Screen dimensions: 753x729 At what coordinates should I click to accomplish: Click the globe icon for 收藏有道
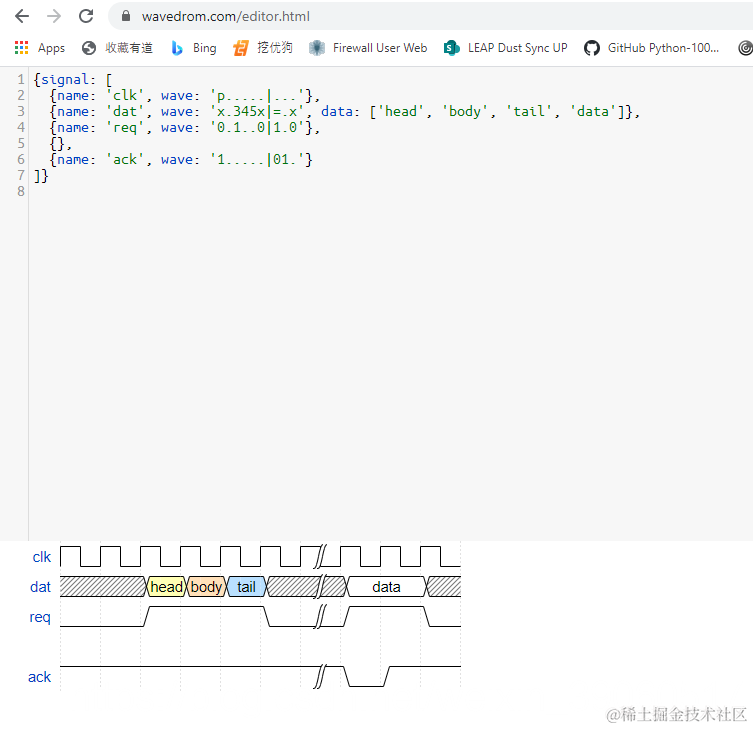tap(89, 48)
